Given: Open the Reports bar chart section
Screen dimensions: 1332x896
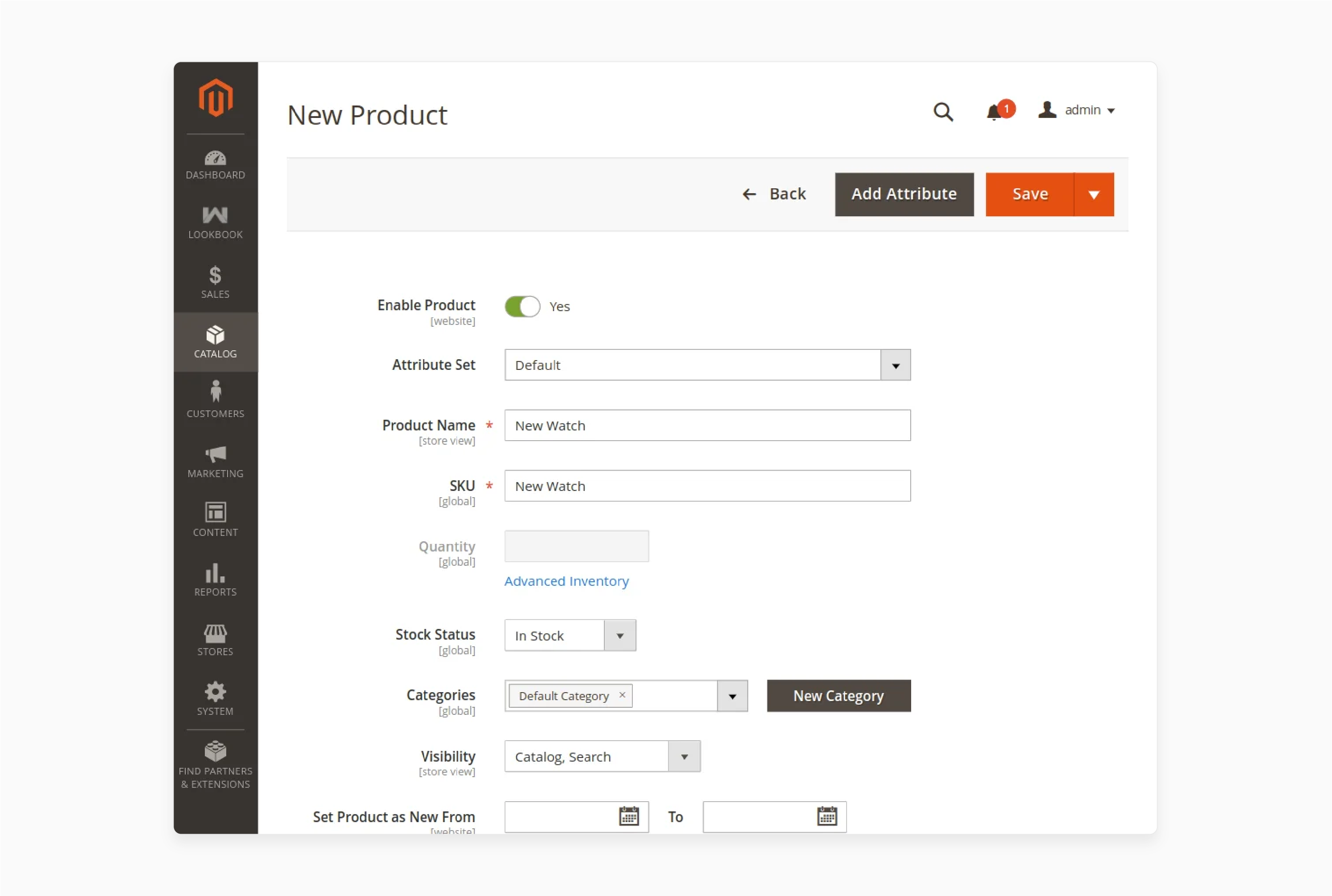Looking at the screenshot, I should 216,580.
